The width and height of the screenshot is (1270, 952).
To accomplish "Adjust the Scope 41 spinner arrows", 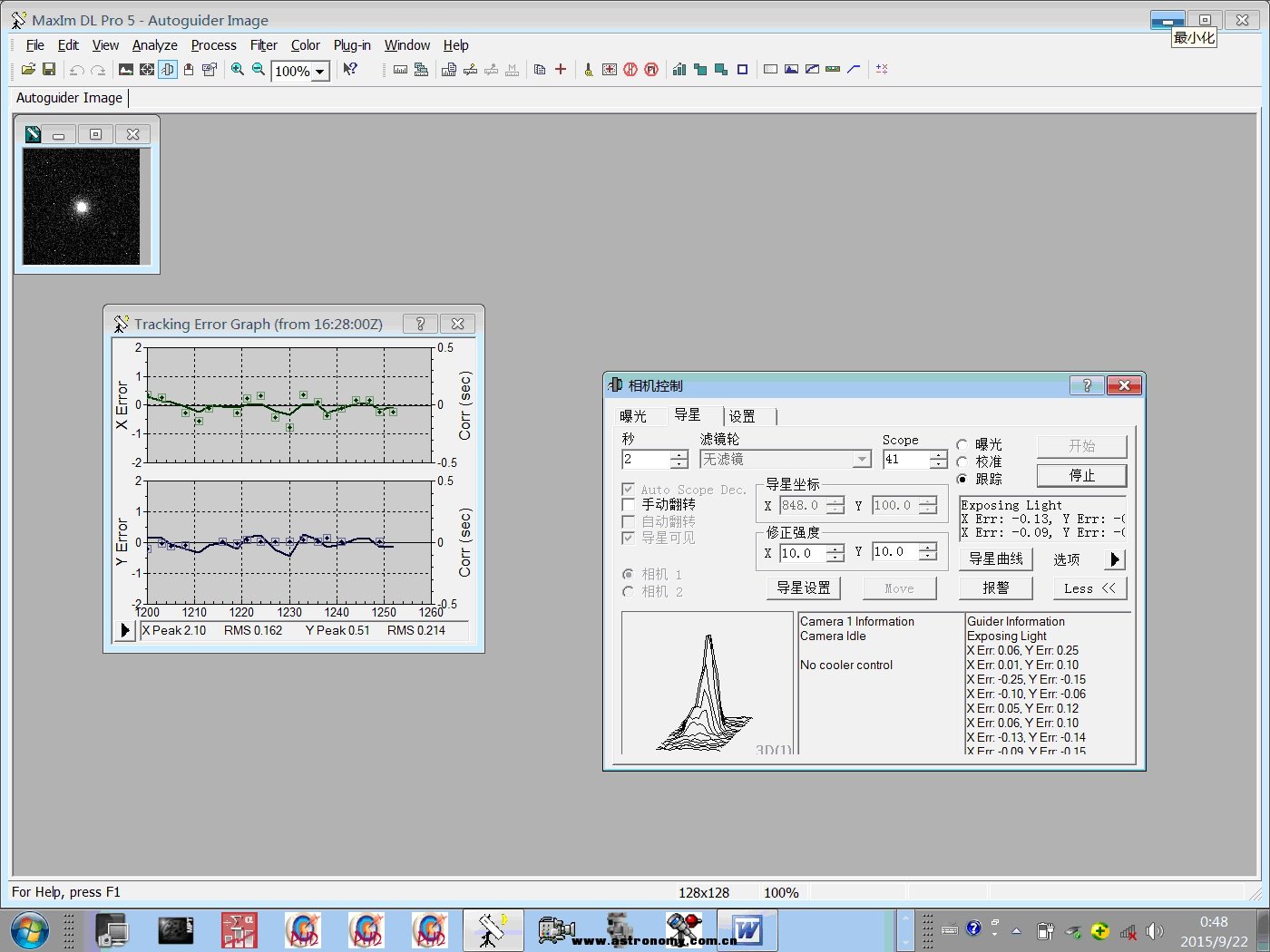I will pos(938,460).
